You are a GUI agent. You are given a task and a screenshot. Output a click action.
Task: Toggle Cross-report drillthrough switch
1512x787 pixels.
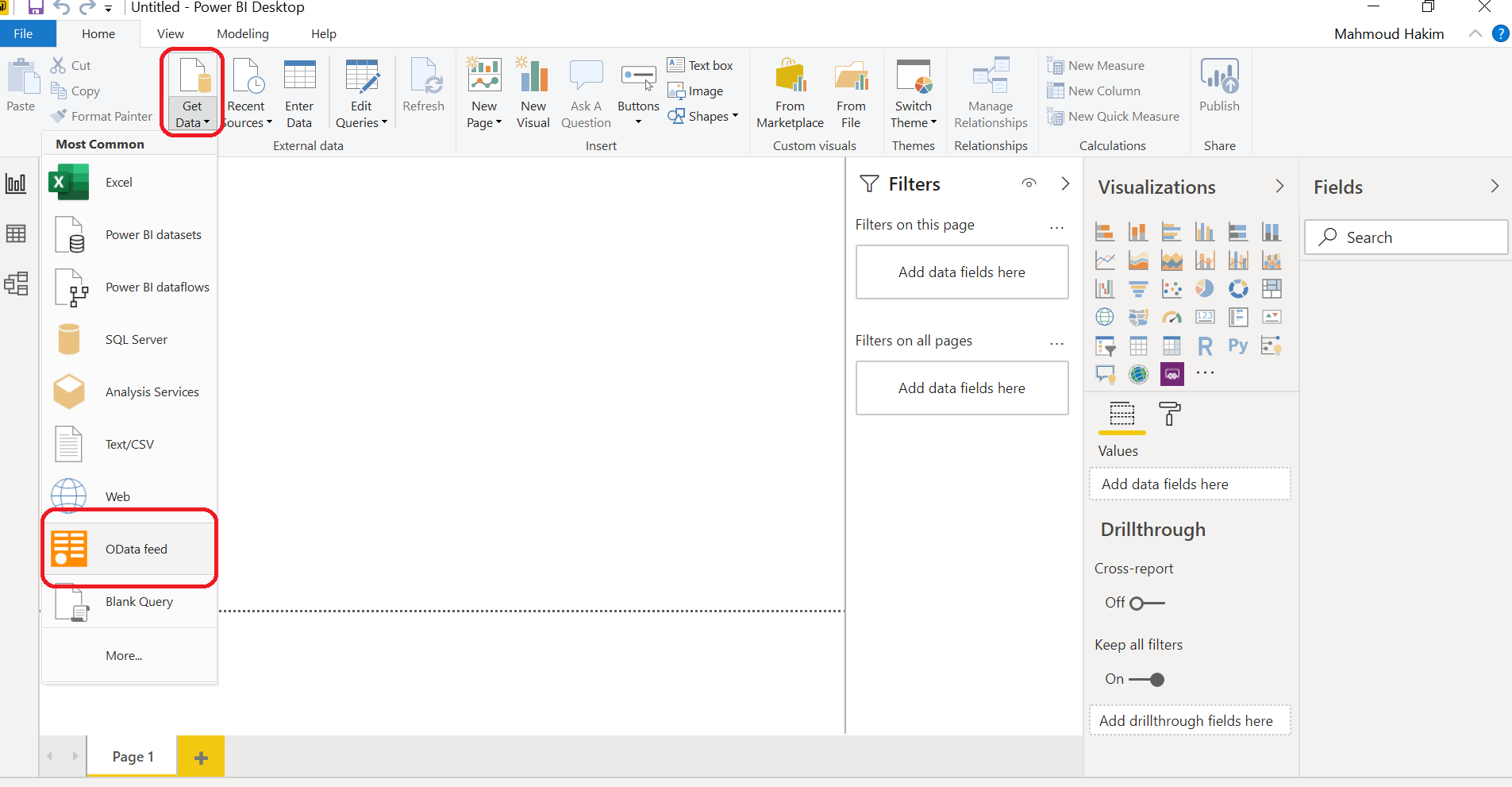coord(1148,604)
